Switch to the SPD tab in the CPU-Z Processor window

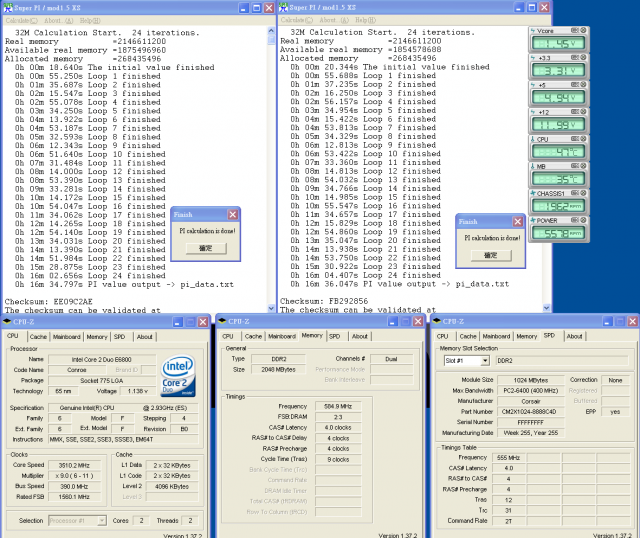[x=119, y=337]
